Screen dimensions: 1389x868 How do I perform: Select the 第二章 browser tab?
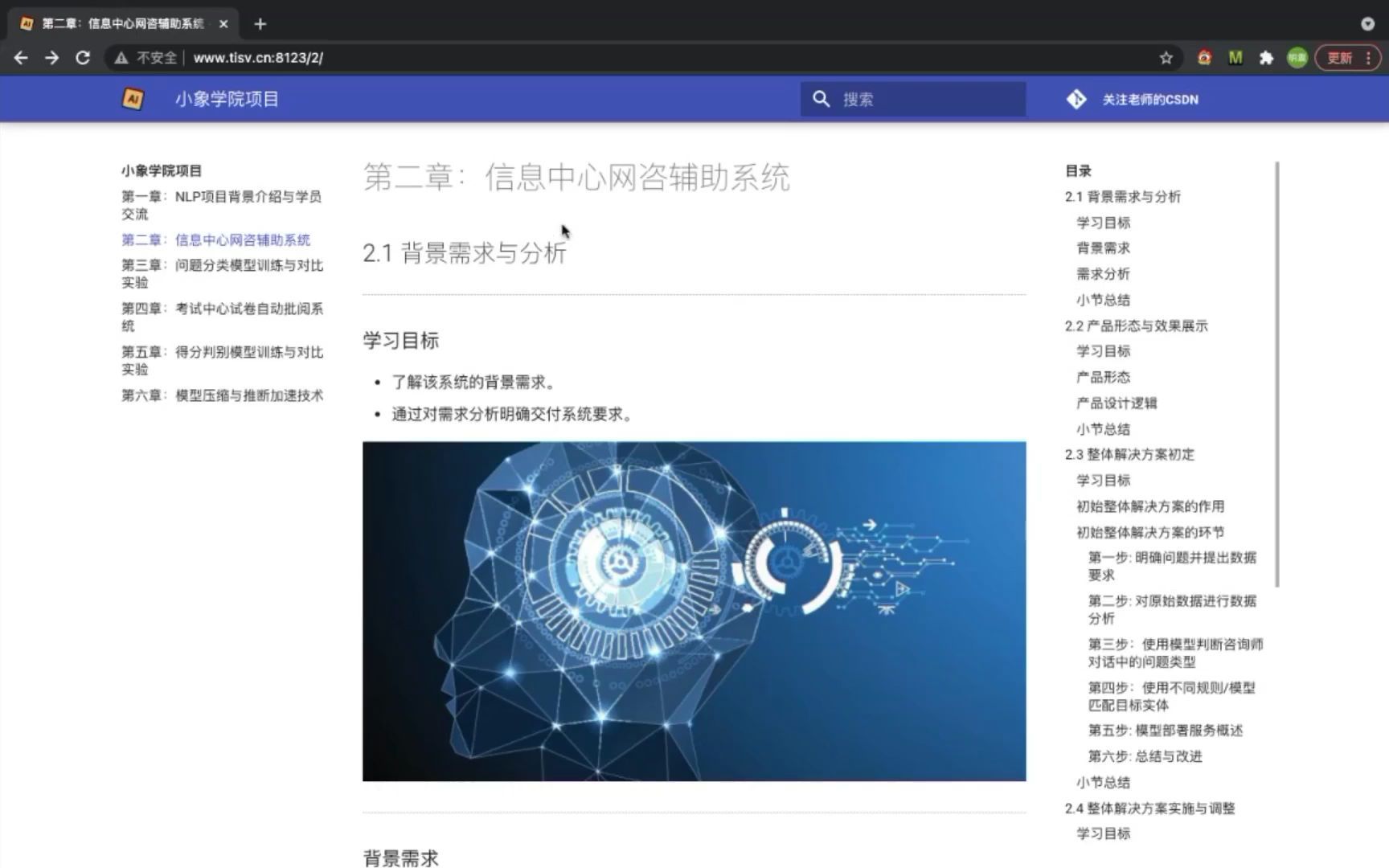pos(123,24)
